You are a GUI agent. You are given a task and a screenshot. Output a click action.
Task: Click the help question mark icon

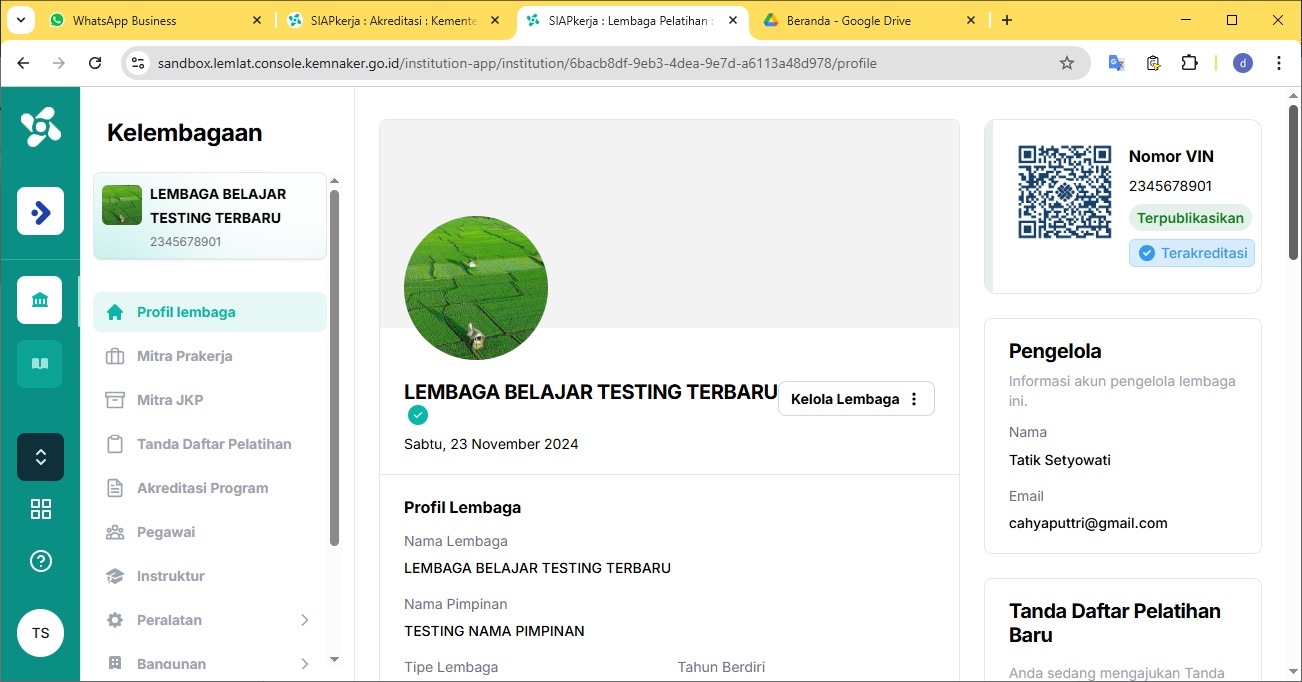40,561
